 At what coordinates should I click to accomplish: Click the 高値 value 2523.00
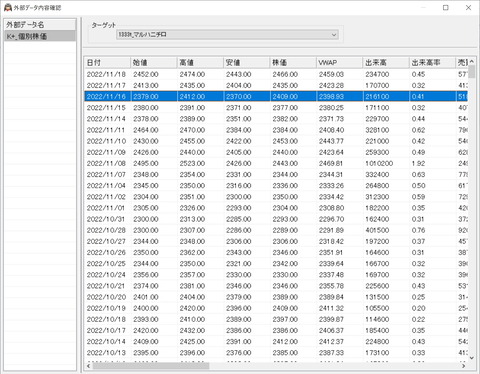[192, 164]
